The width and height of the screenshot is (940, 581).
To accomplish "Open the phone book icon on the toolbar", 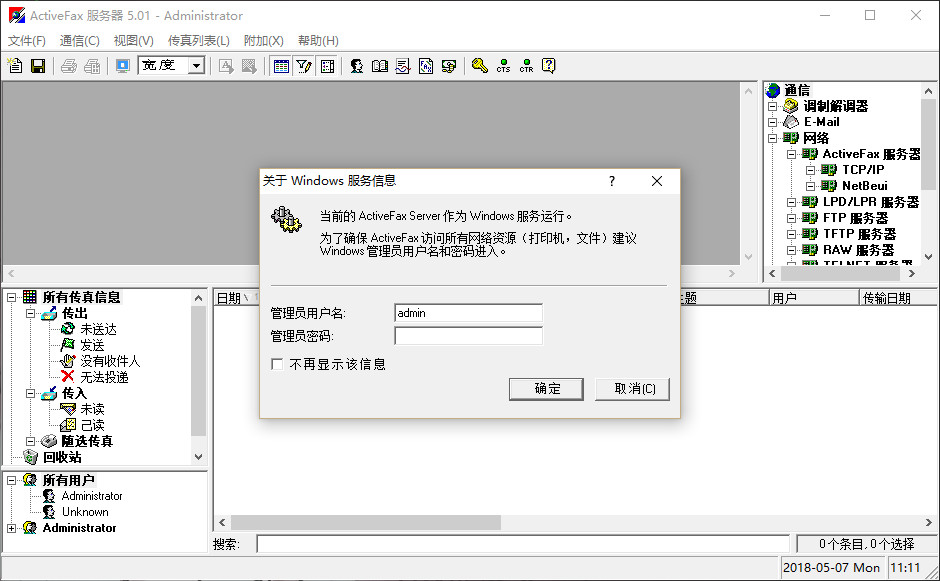I will (x=379, y=65).
